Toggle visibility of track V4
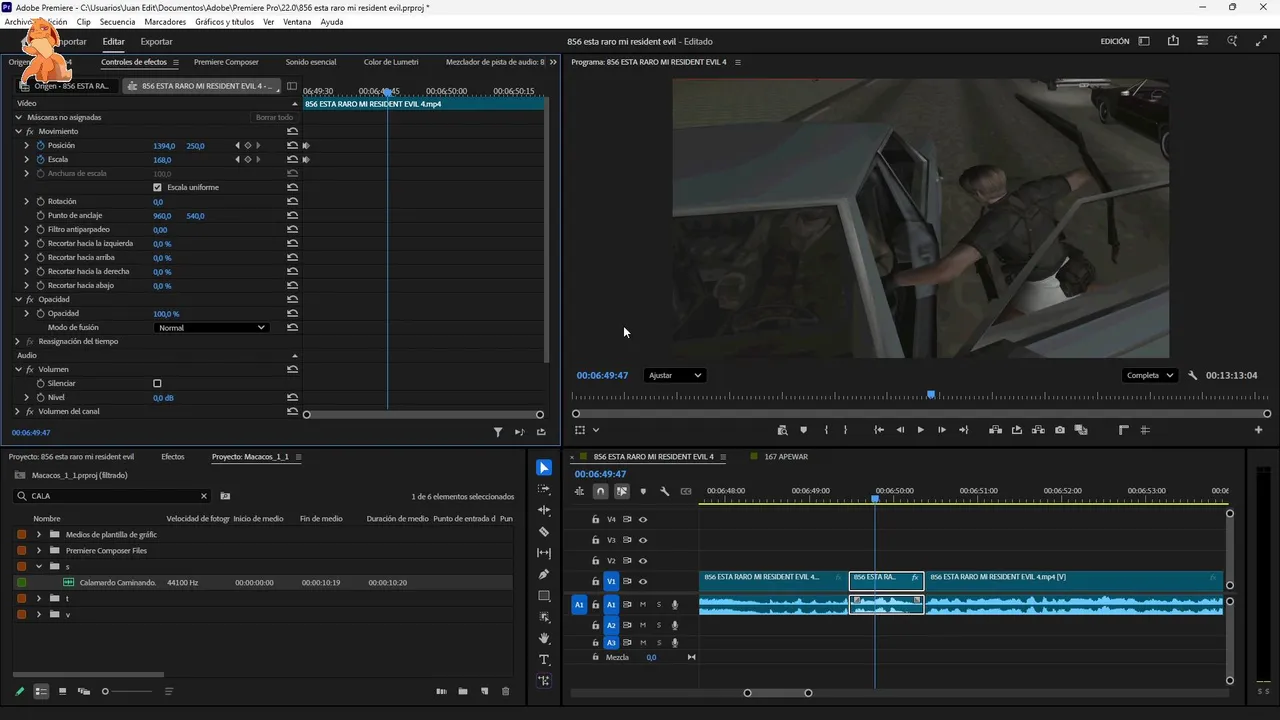The width and height of the screenshot is (1280, 720). [643, 520]
